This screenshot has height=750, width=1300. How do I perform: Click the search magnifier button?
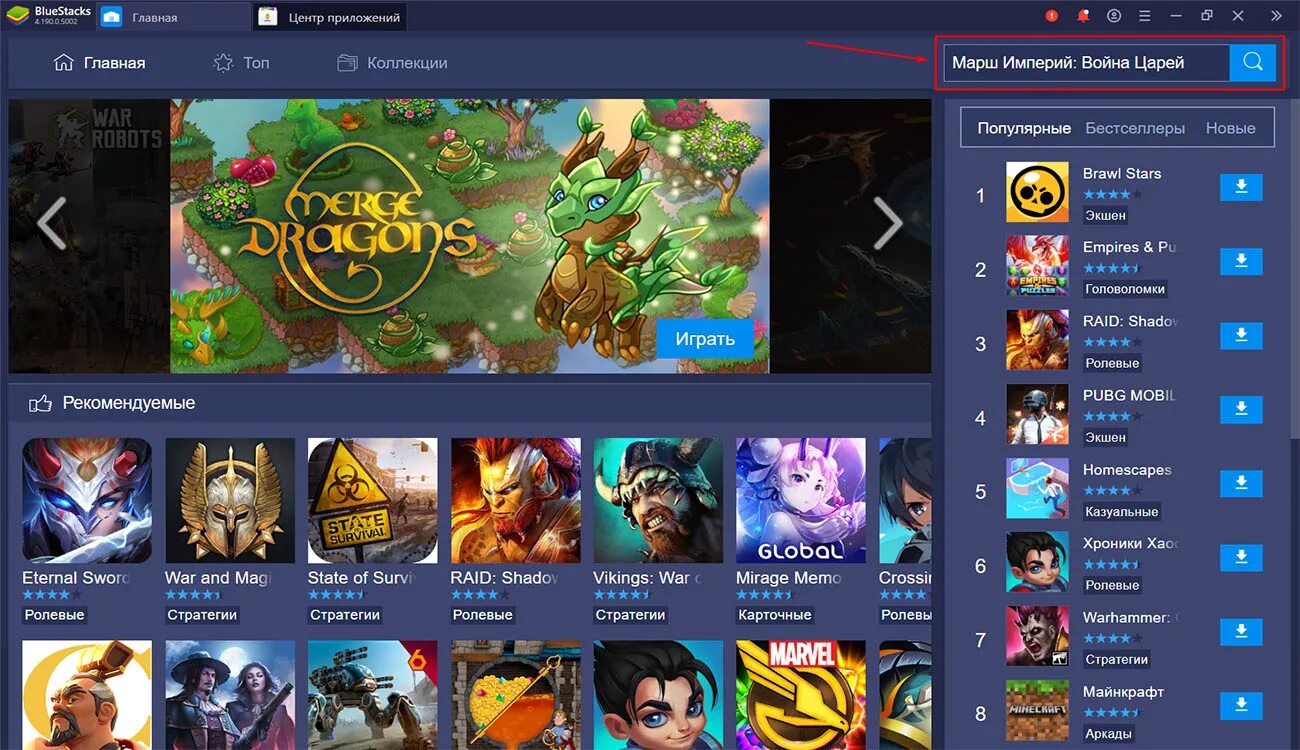tap(1253, 62)
